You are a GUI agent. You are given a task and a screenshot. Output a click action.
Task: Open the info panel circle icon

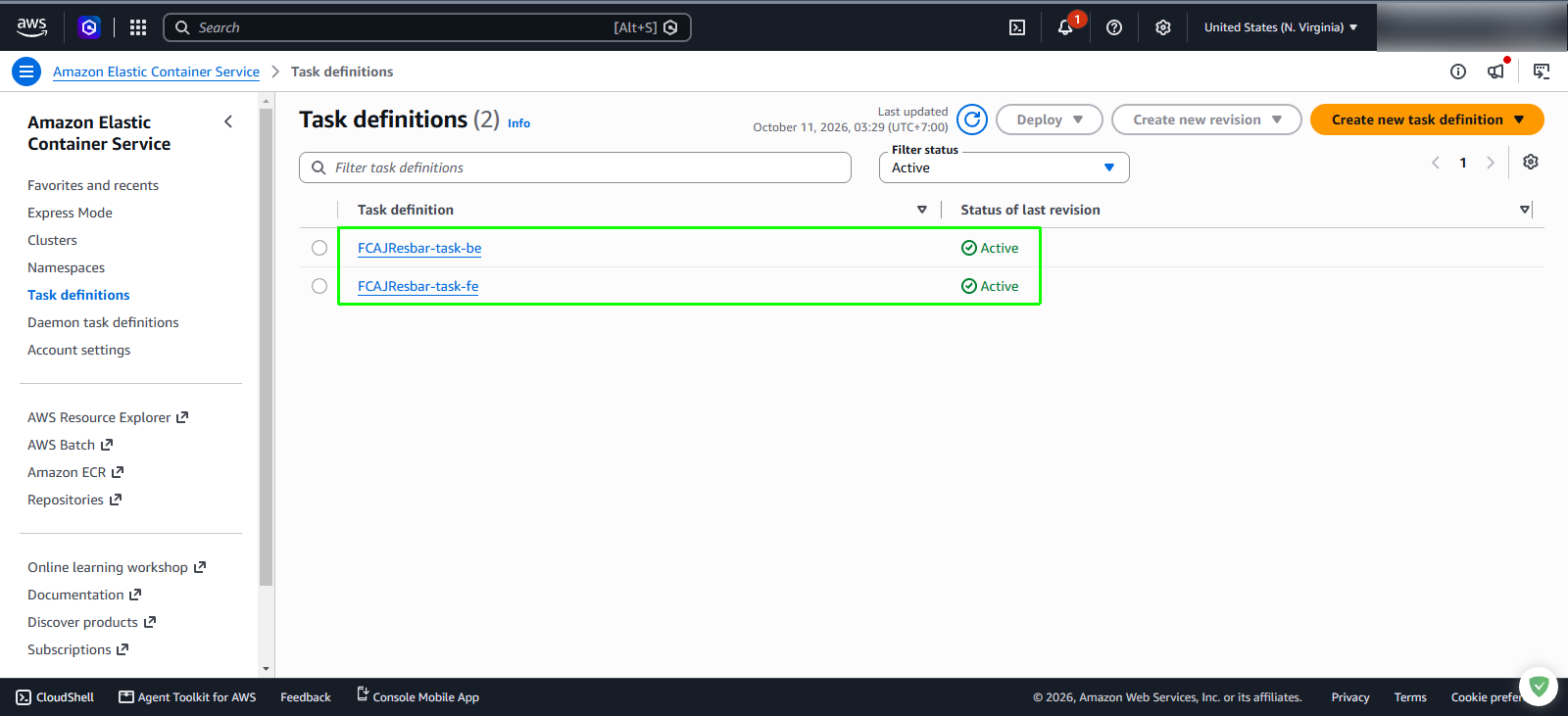1458,72
